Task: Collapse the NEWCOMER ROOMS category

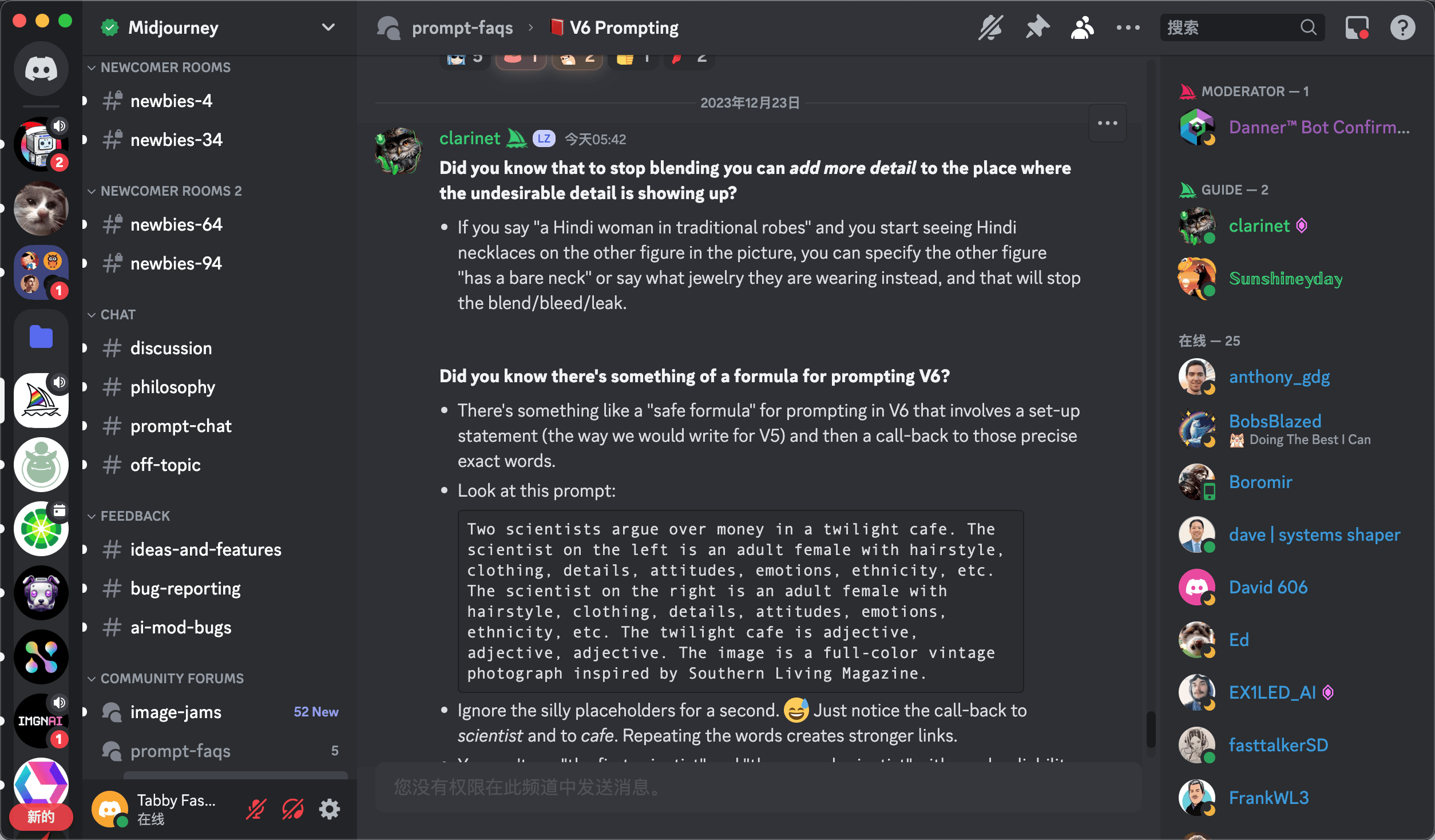Action: click(160, 67)
